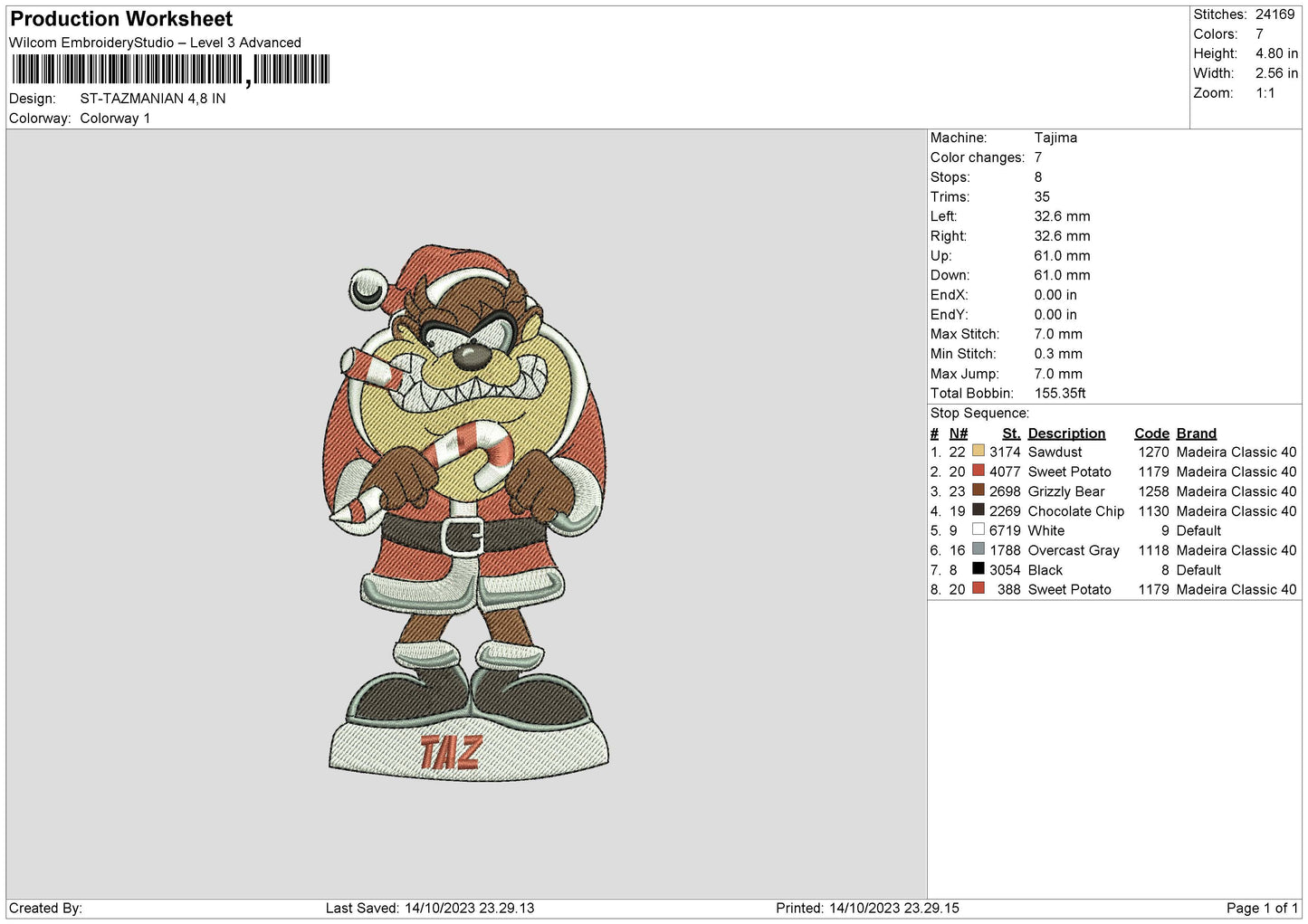Click code '1130' in Chocolate Chip row
1308x924 pixels.
1153,511
